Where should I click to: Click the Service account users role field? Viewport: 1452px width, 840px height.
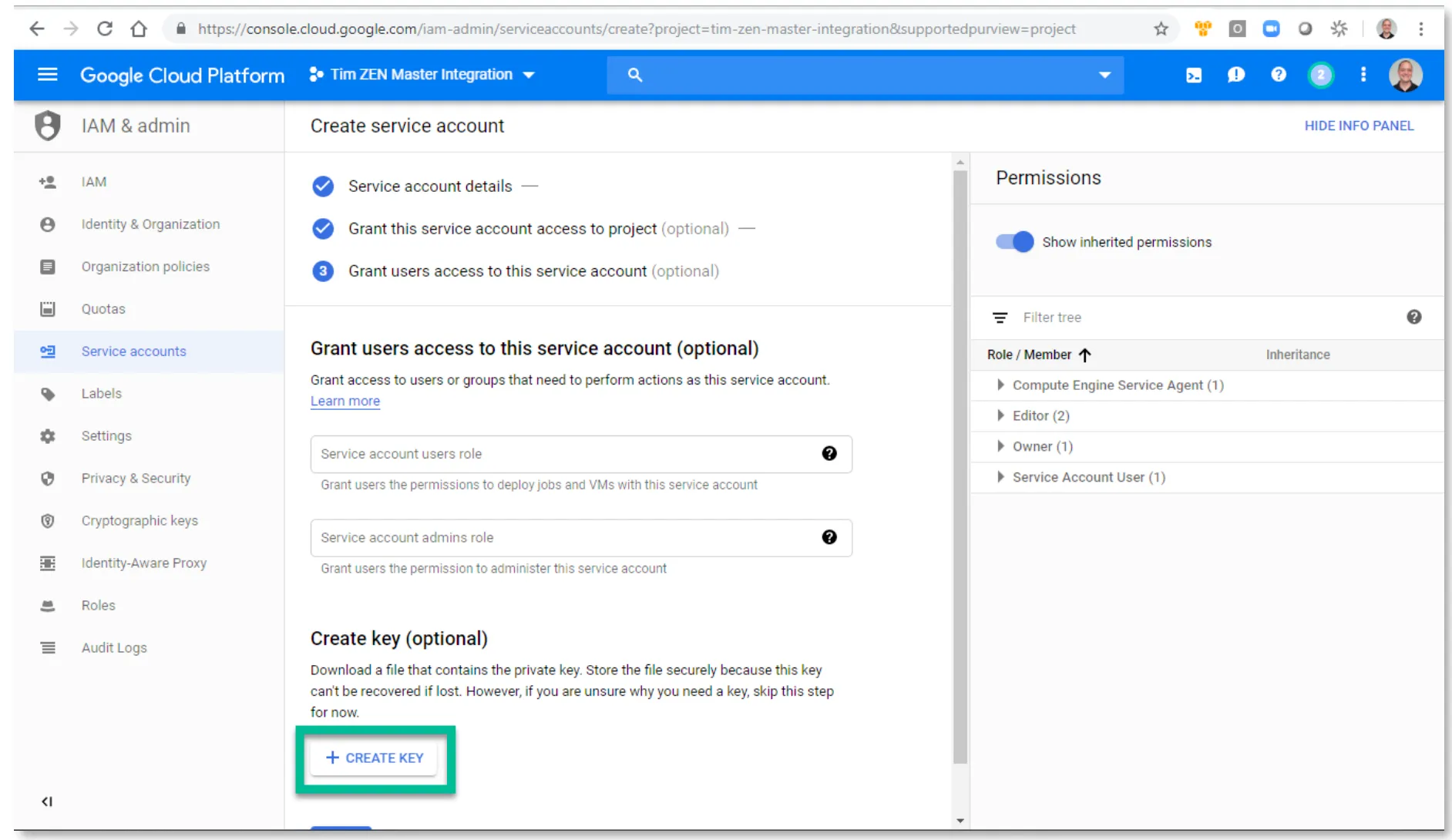(x=581, y=454)
